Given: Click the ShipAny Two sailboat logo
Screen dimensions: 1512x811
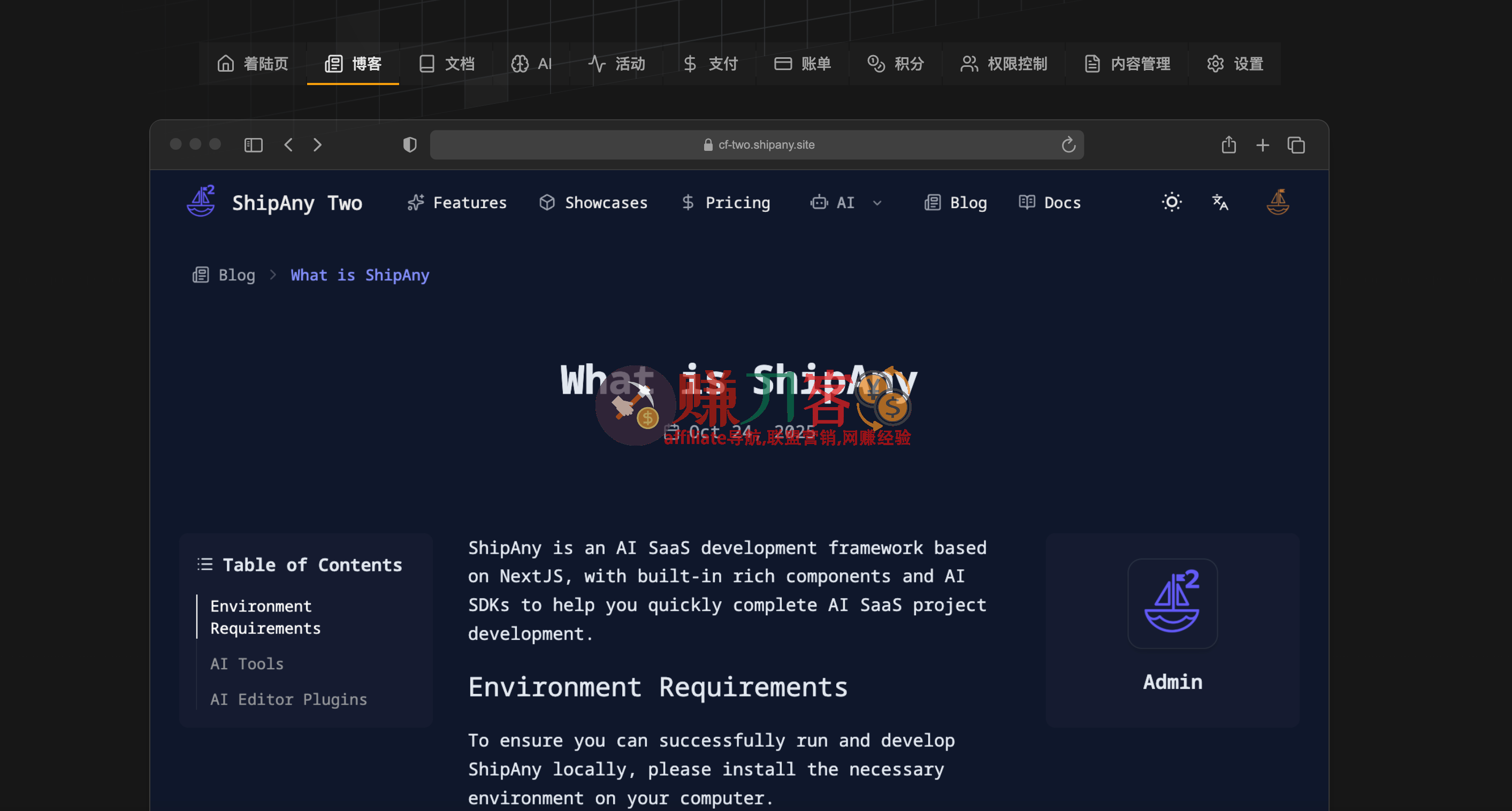Looking at the screenshot, I should coord(201,201).
